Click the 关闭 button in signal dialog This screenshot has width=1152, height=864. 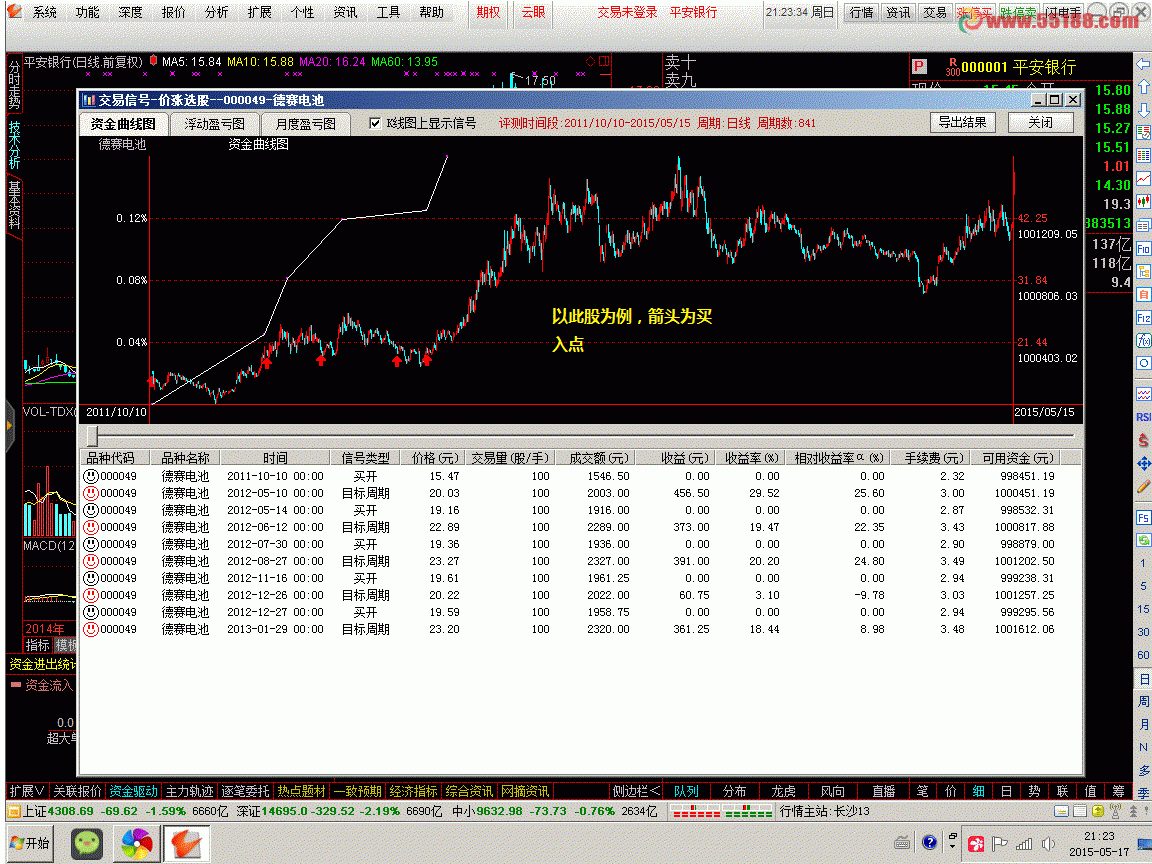point(1040,122)
